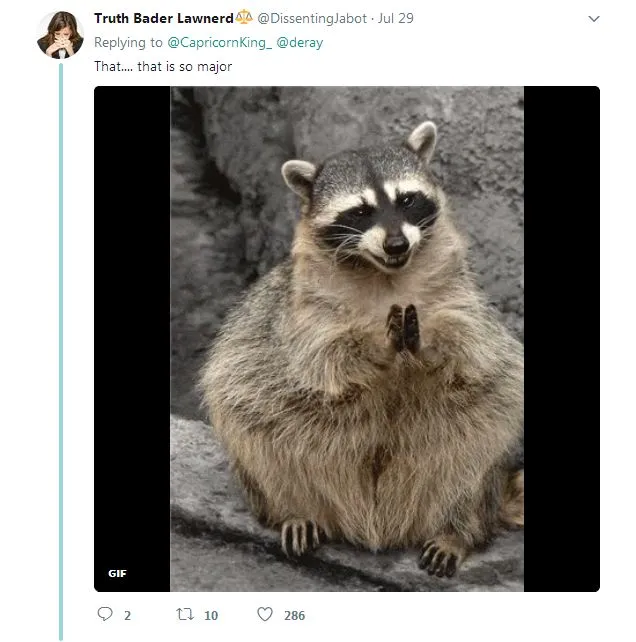Image resolution: width=636 pixels, height=642 pixels.
Task: Like the tweet with the heart icon
Action: pos(265,614)
